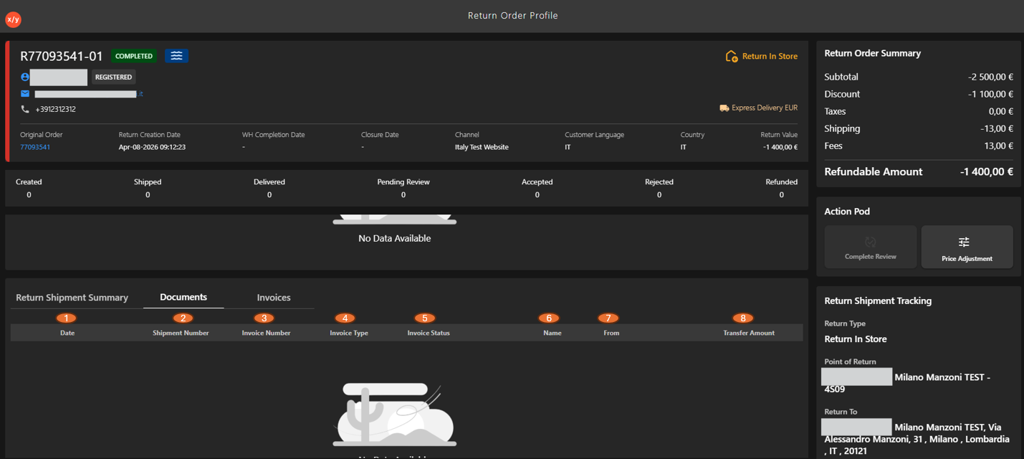
Task: Click the Taxes amount 0,00 €
Action: coord(1001,111)
